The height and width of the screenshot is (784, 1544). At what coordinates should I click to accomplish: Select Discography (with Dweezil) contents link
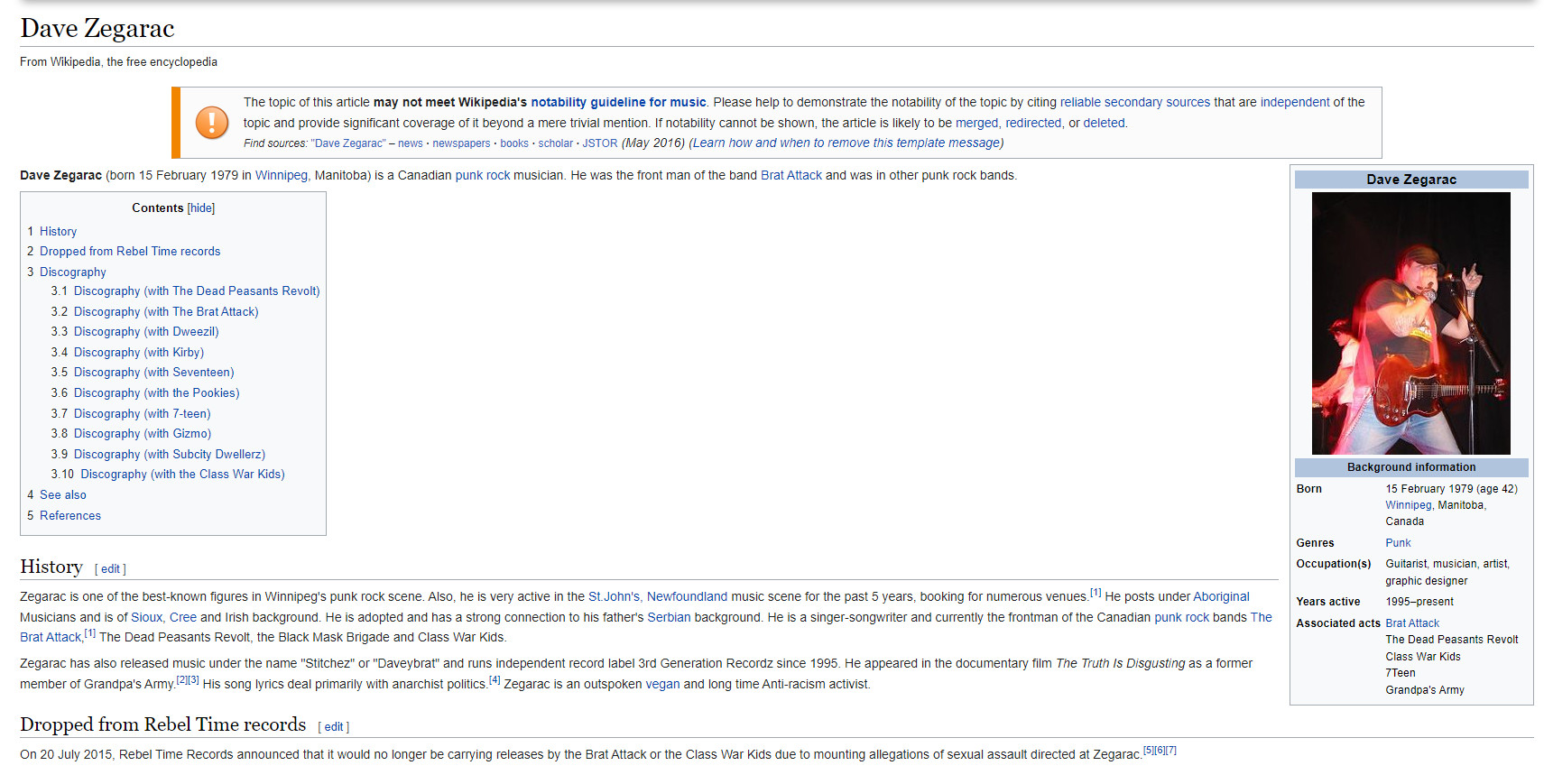click(146, 332)
